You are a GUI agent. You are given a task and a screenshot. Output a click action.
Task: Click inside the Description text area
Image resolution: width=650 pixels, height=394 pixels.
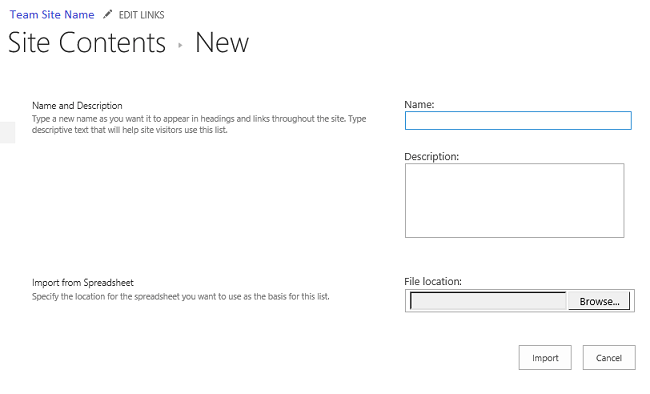click(x=514, y=200)
